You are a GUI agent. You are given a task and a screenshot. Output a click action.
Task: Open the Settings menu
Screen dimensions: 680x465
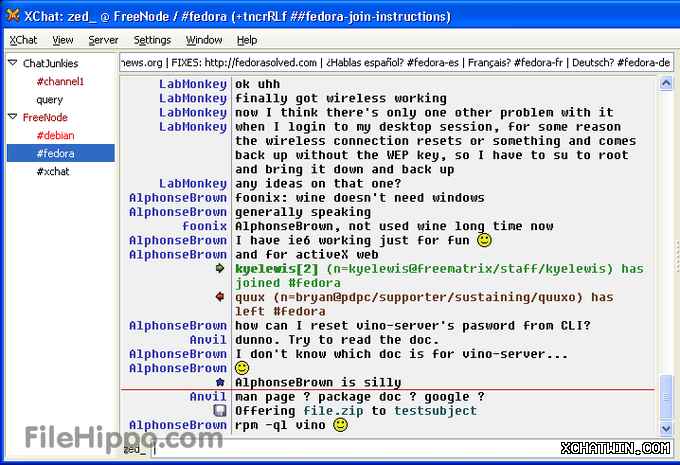152,40
